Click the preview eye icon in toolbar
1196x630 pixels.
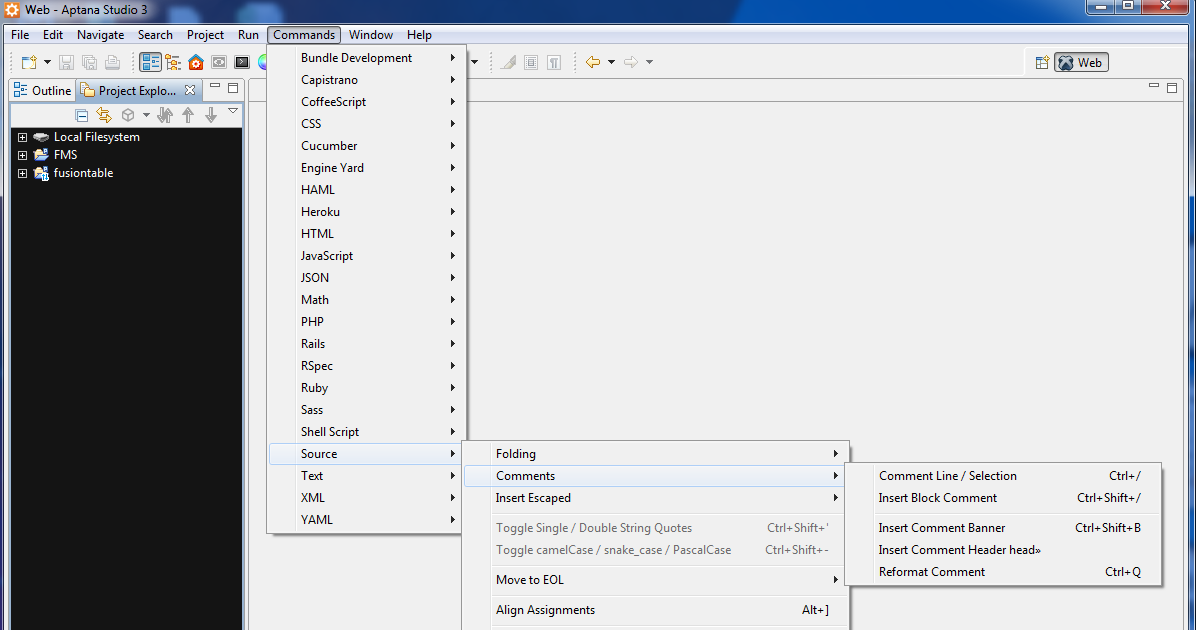(x=219, y=63)
